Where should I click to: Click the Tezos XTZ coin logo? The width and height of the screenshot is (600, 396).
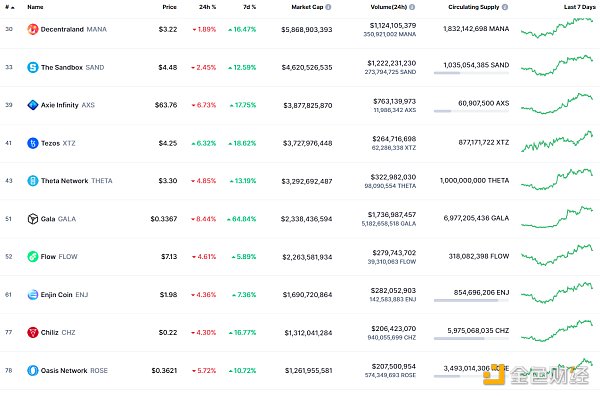pos(33,143)
